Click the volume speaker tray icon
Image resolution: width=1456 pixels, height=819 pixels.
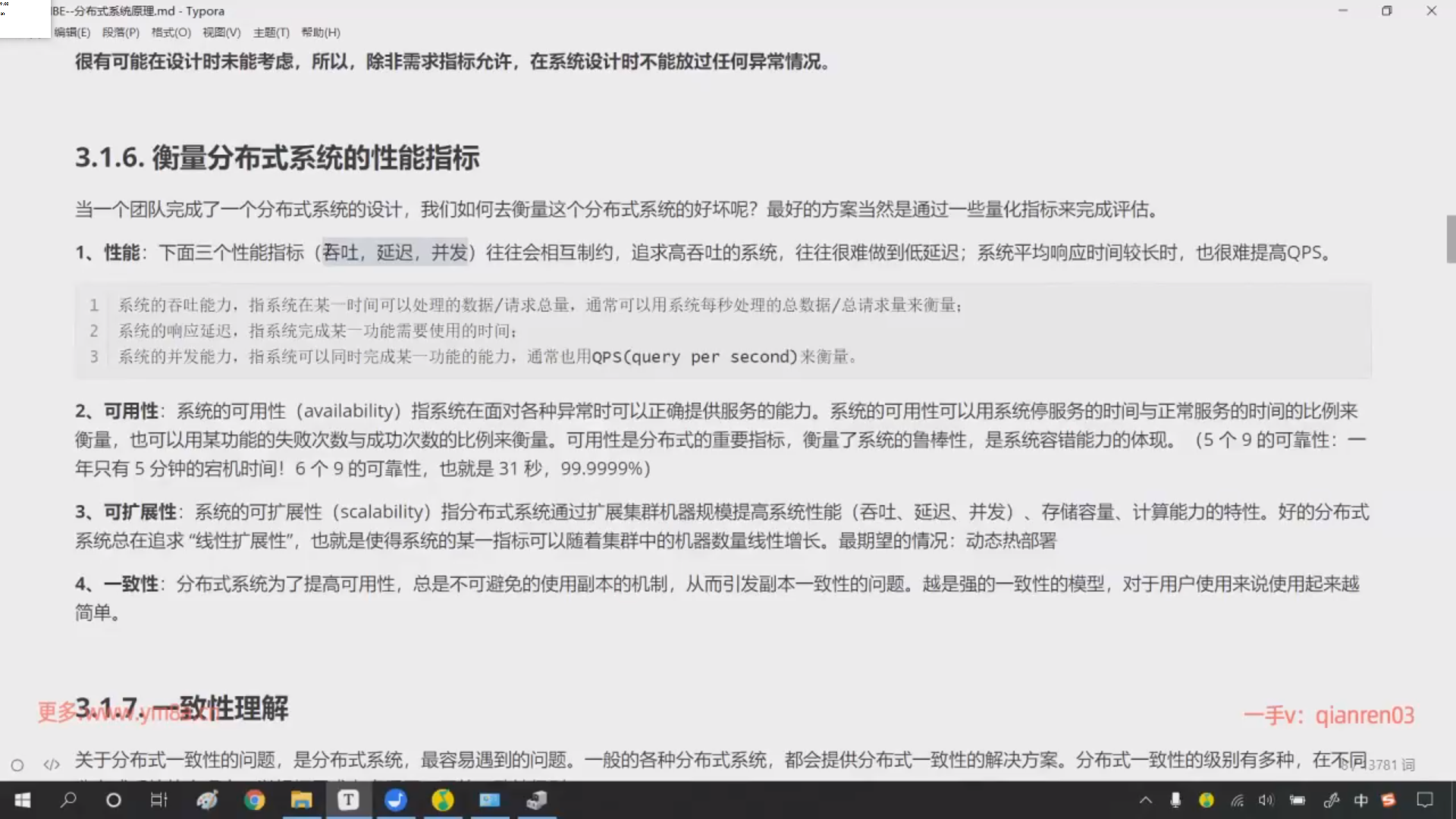1266,800
